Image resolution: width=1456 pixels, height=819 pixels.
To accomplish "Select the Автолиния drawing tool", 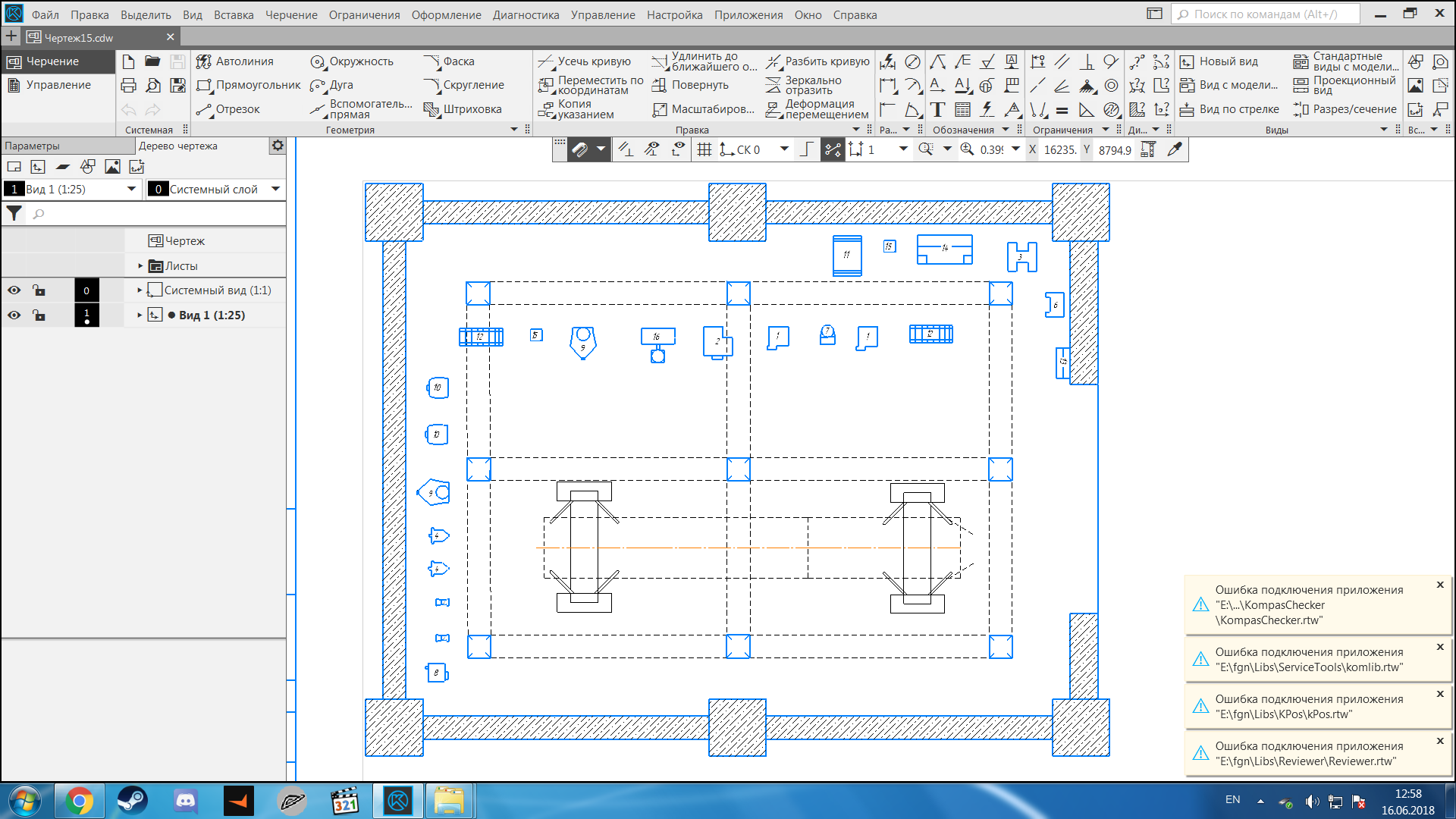I will (235, 61).
